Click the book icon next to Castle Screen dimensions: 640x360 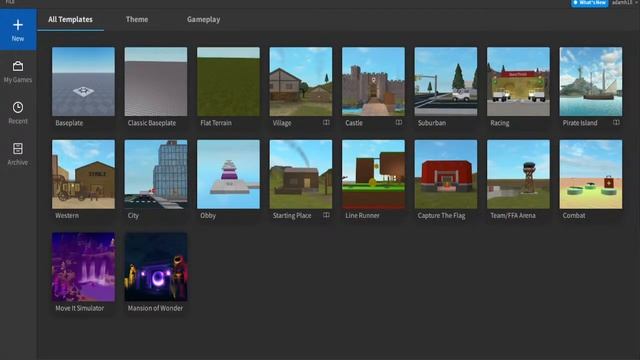click(399, 122)
